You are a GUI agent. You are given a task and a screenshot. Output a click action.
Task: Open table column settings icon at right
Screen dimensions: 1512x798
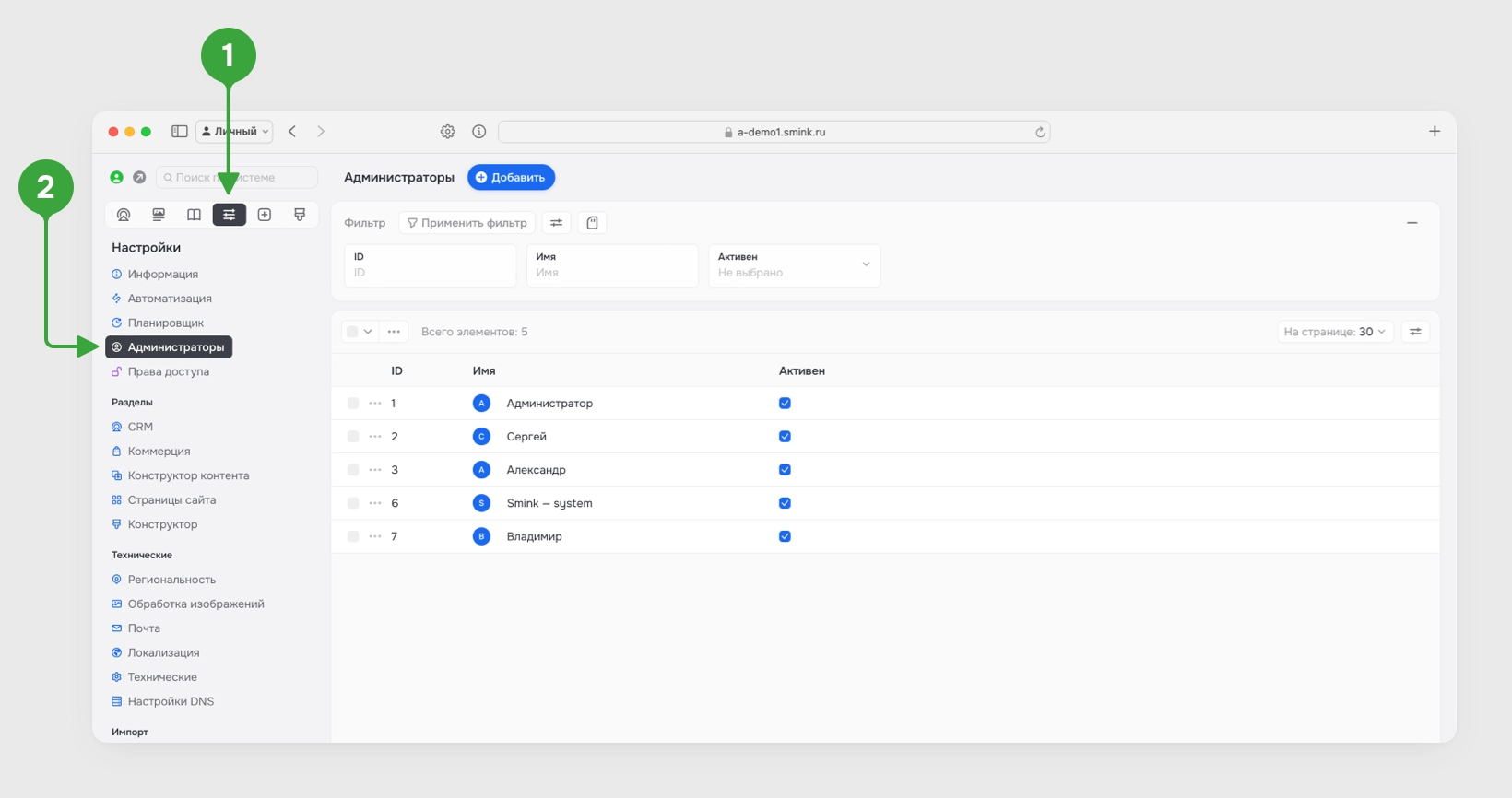point(1415,332)
